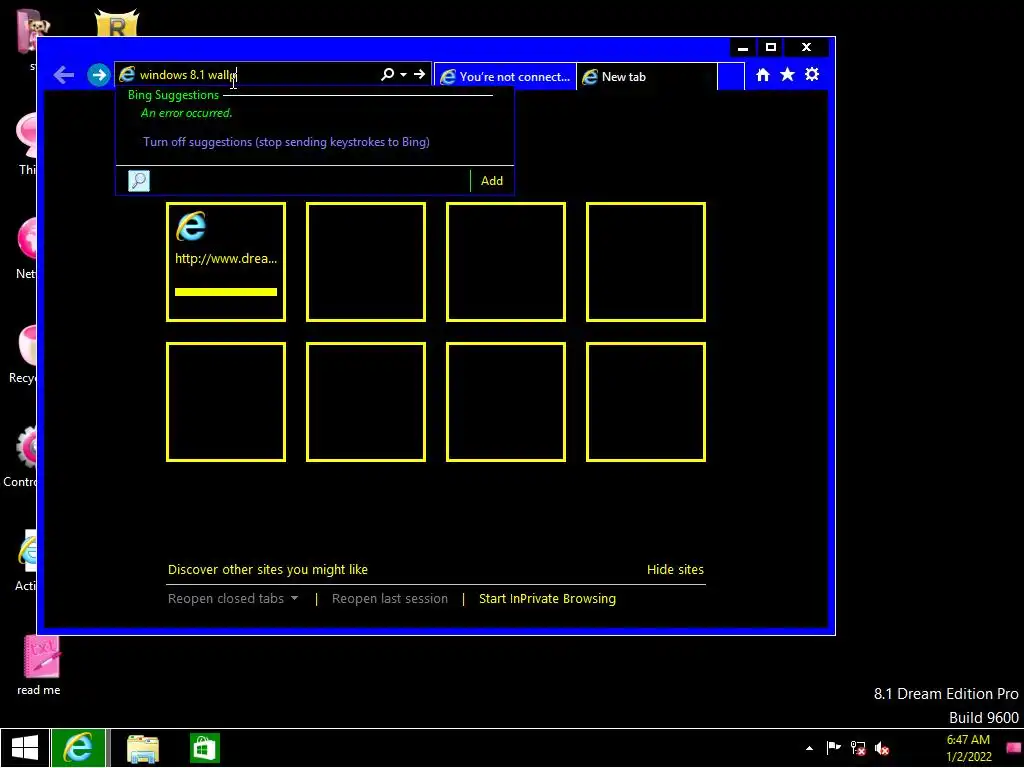
Task: Start InPrivate Browsing link
Action: [547, 598]
